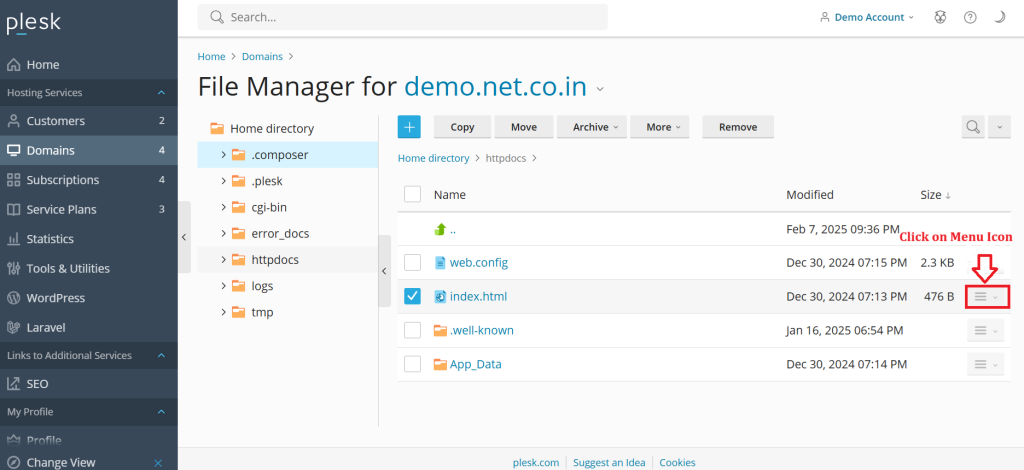Collapse the My Profile section
Screen dimensions: 1024x470
coord(161,412)
